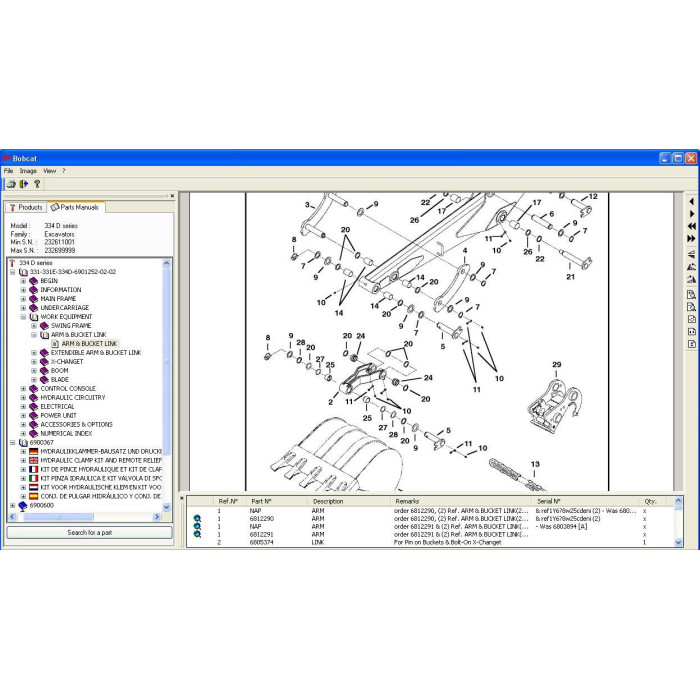
Task: Expand the BEGIN tree node
Action: (x=23, y=281)
